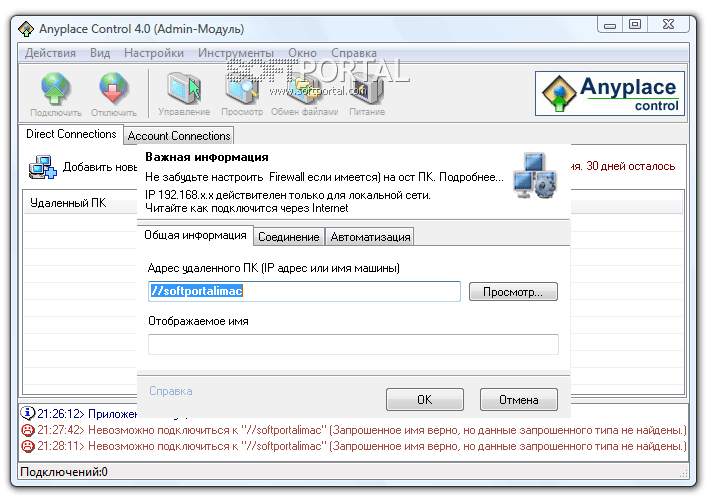Switch to Direct Connections tab

click(x=71, y=134)
